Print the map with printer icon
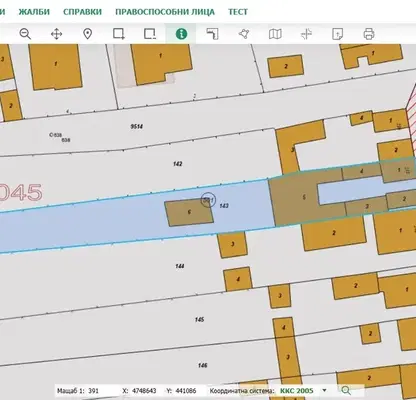Viewport: 416px width, 400px height. [369, 34]
